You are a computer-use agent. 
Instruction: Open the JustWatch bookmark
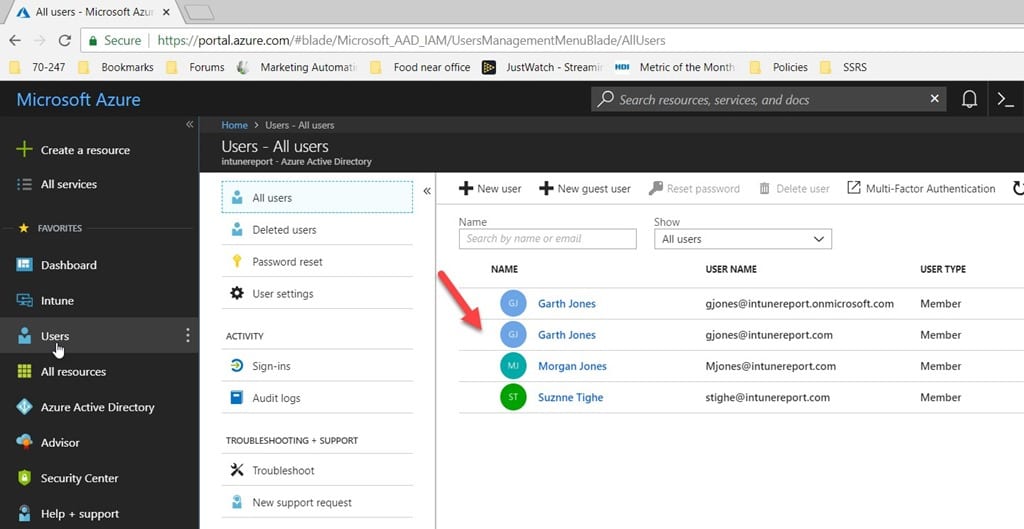tap(542, 67)
